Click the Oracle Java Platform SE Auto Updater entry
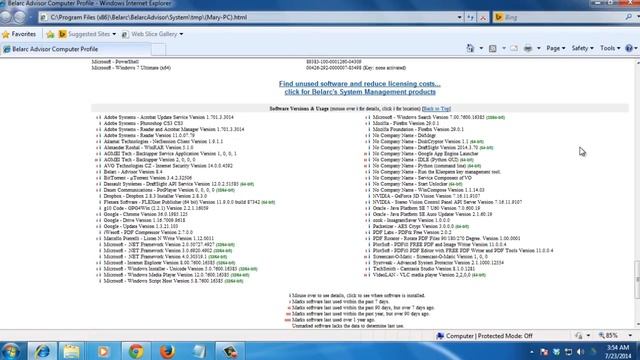Screen dimensions: 640x360 tap(432, 214)
